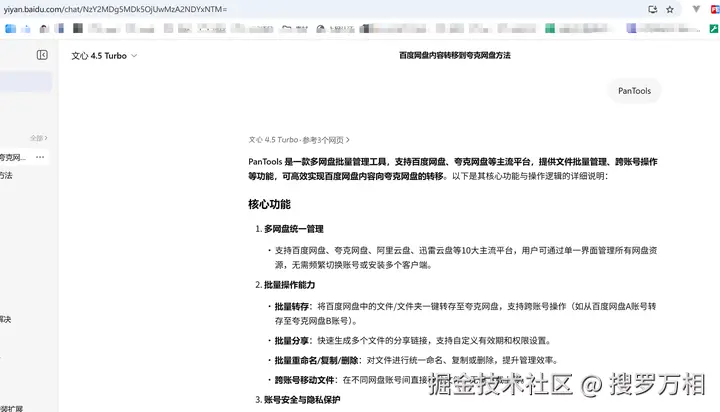This screenshot has width=720, height=412.
Task: Click the 批量重命名/复制/删除 bullet label
Action: [316, 360]
